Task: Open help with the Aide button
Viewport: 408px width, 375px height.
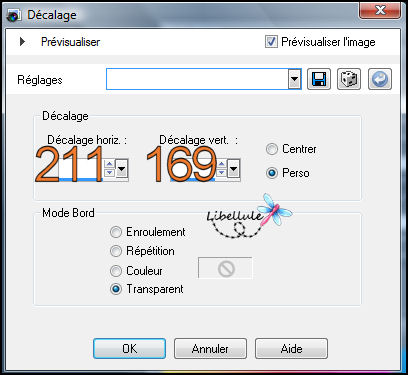Action: [291, 349]
